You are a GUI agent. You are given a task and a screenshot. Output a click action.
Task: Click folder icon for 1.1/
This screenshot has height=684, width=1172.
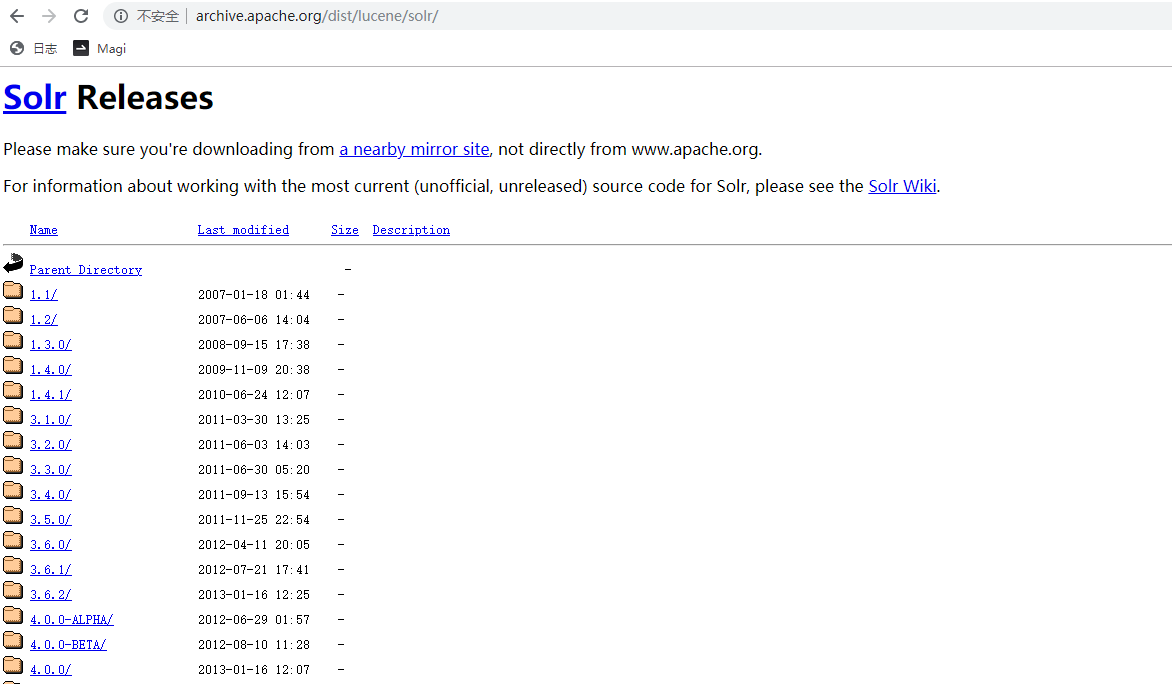[x=13, y=289]
